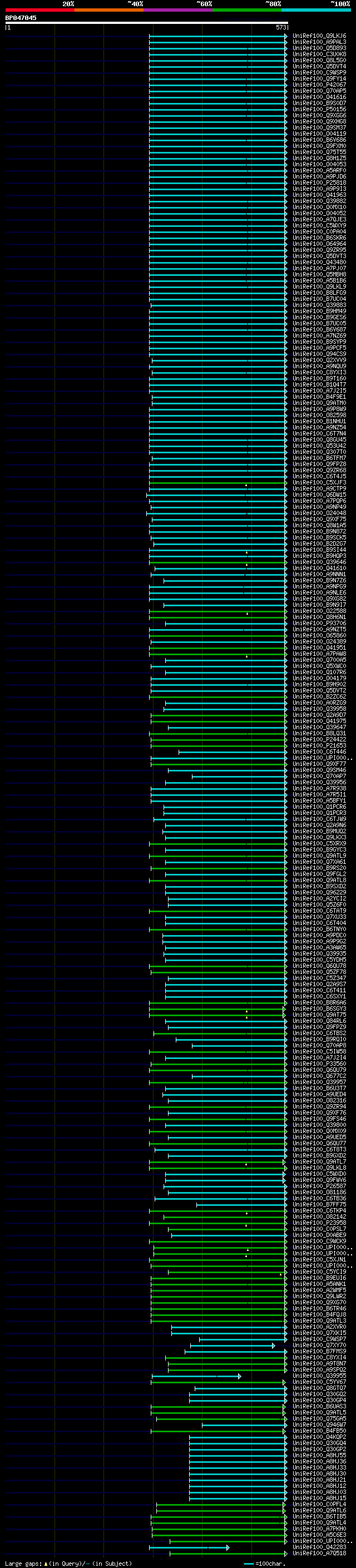The image size is (356, 1568).
Task: Choose hit UniRef100_C5YV67
Action: [319, 1382]
